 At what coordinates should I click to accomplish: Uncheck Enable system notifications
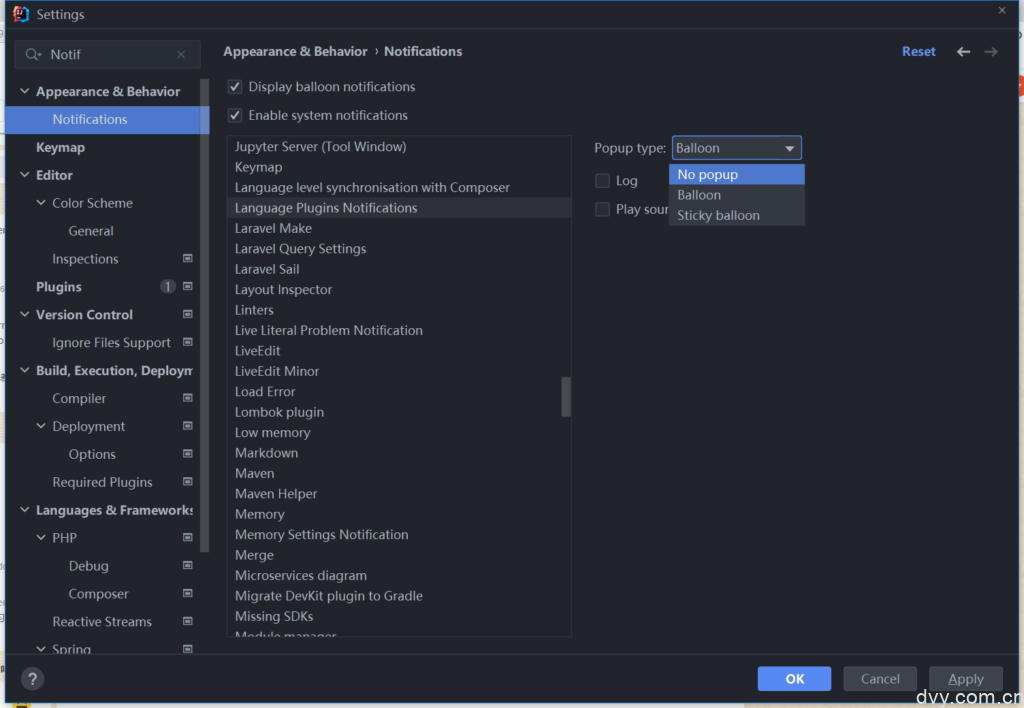point(235,115)
